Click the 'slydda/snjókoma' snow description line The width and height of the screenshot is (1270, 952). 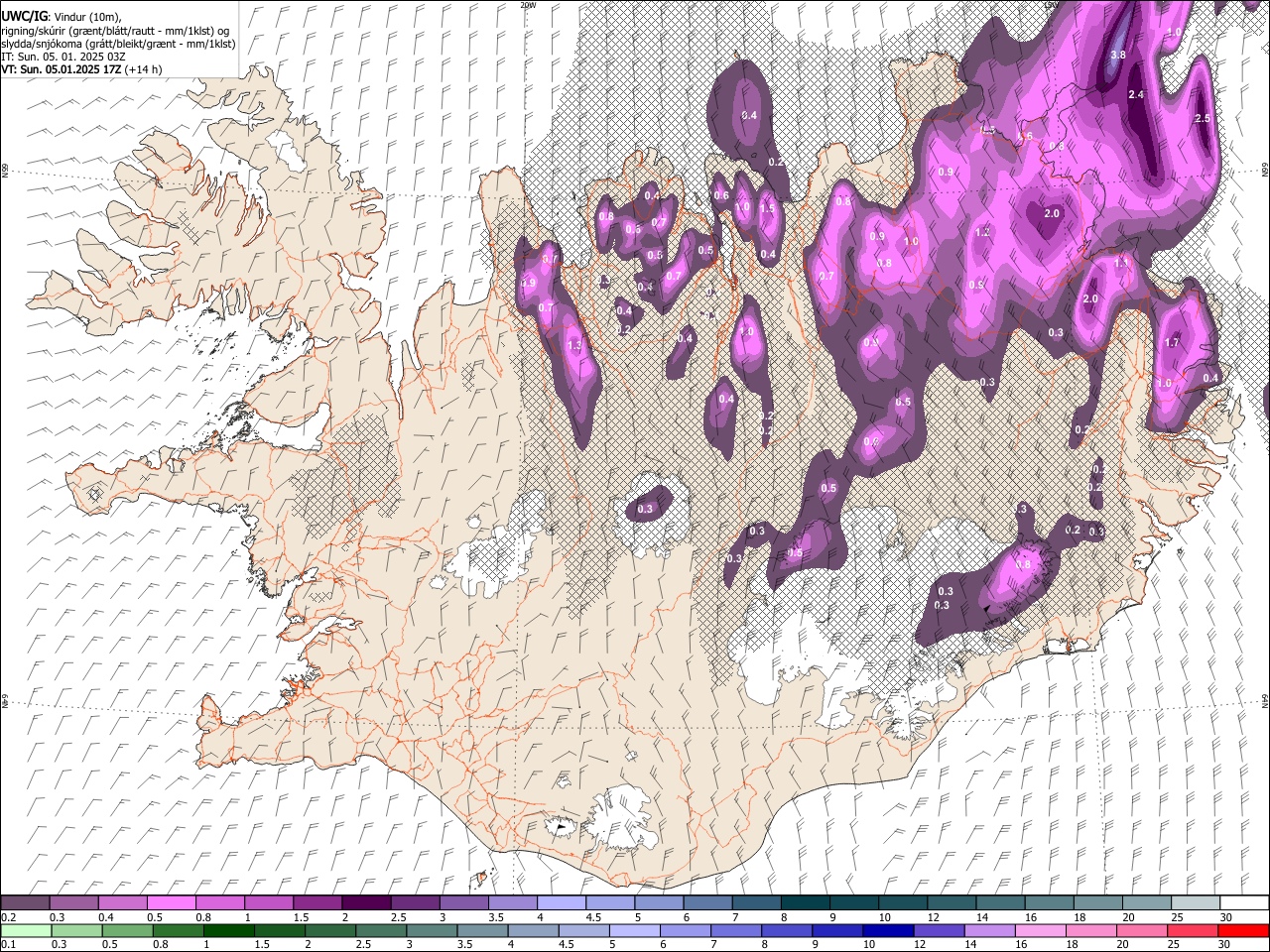118,44
